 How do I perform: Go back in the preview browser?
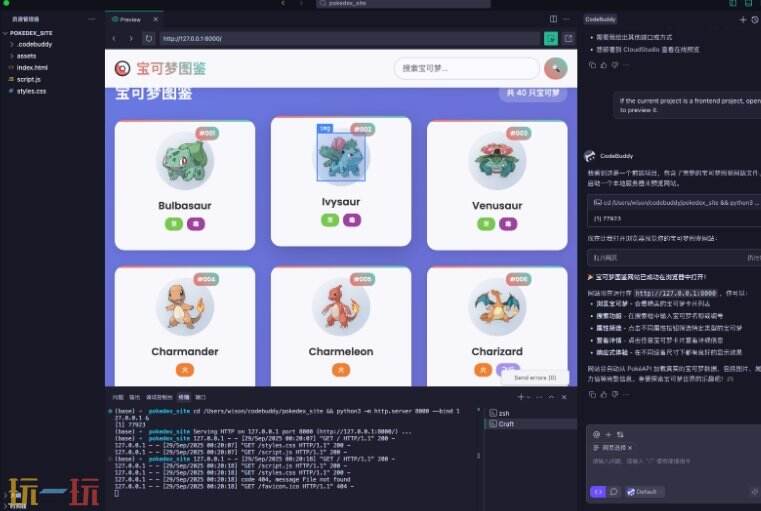point(114,38)
